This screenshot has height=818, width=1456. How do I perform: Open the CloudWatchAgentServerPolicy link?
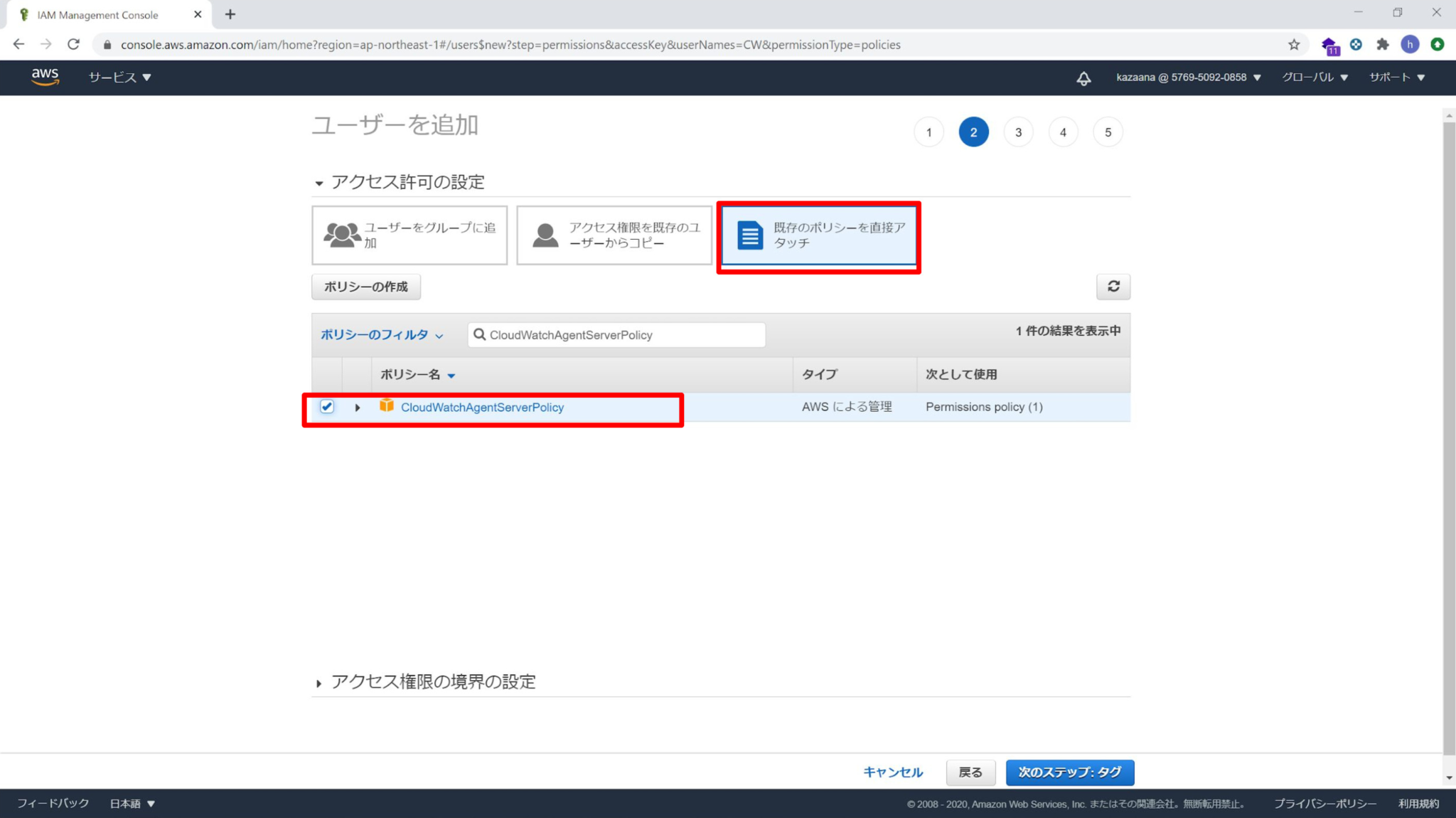click(x=482, y=406)
